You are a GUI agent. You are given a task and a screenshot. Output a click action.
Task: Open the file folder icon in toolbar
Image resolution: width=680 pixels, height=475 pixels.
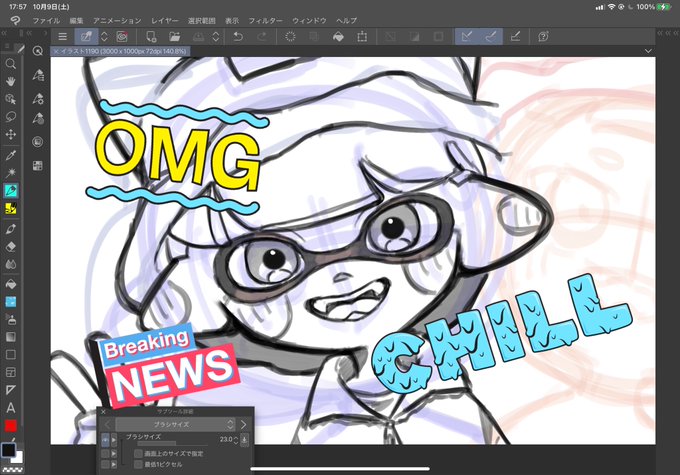click(174, 37)
